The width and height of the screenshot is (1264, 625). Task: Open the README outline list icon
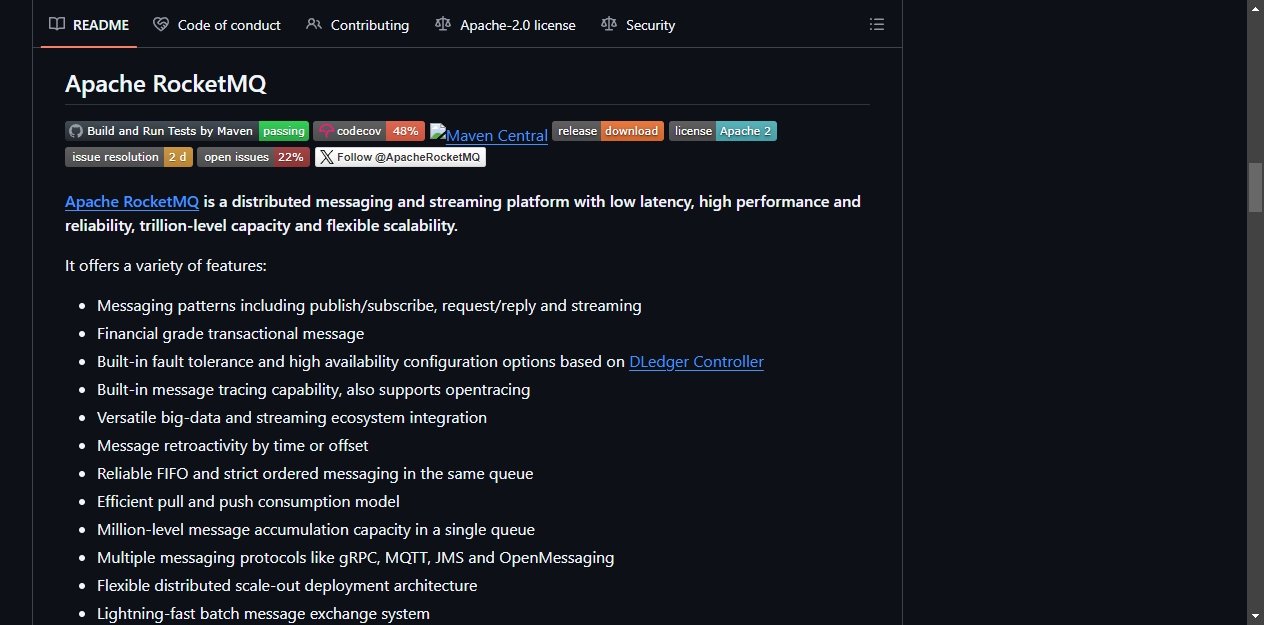tap(877, 24)
